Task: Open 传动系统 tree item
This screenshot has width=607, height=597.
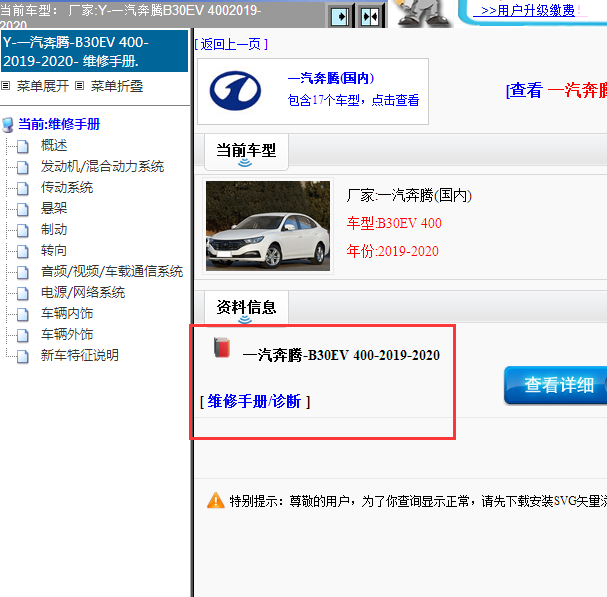Action: pos(67,187)
